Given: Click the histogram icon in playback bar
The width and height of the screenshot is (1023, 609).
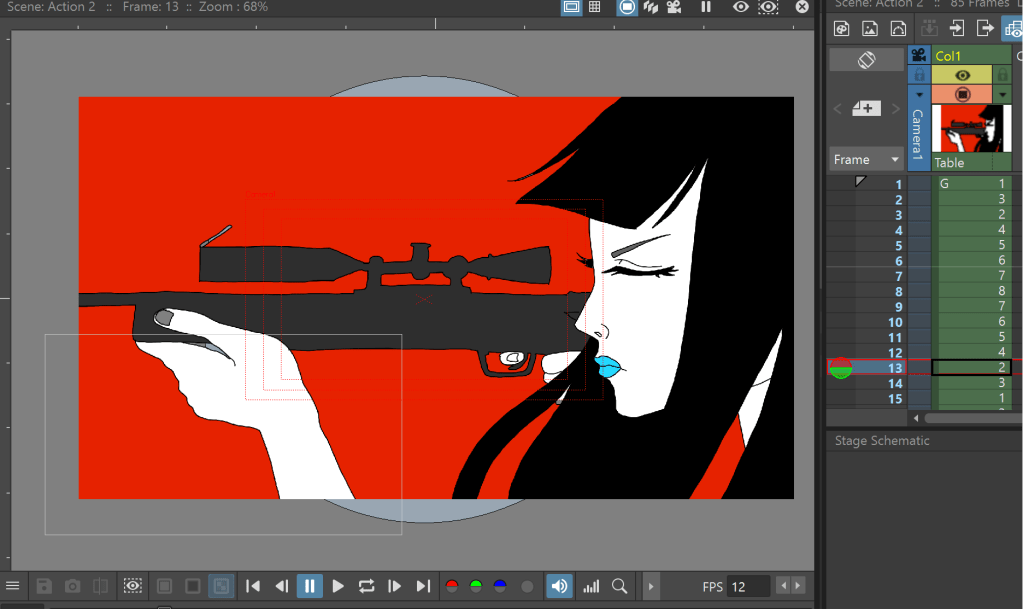Looking at the screenshot, I should pos(591,586).
